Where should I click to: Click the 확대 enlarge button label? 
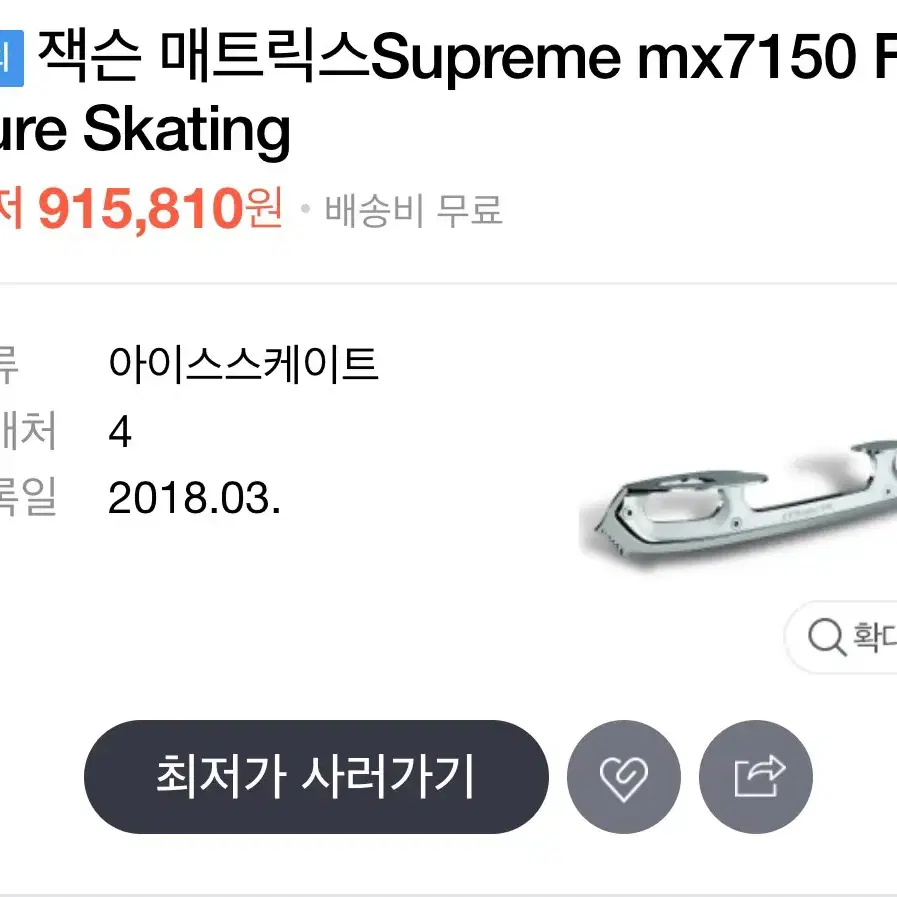pos(874,636)
